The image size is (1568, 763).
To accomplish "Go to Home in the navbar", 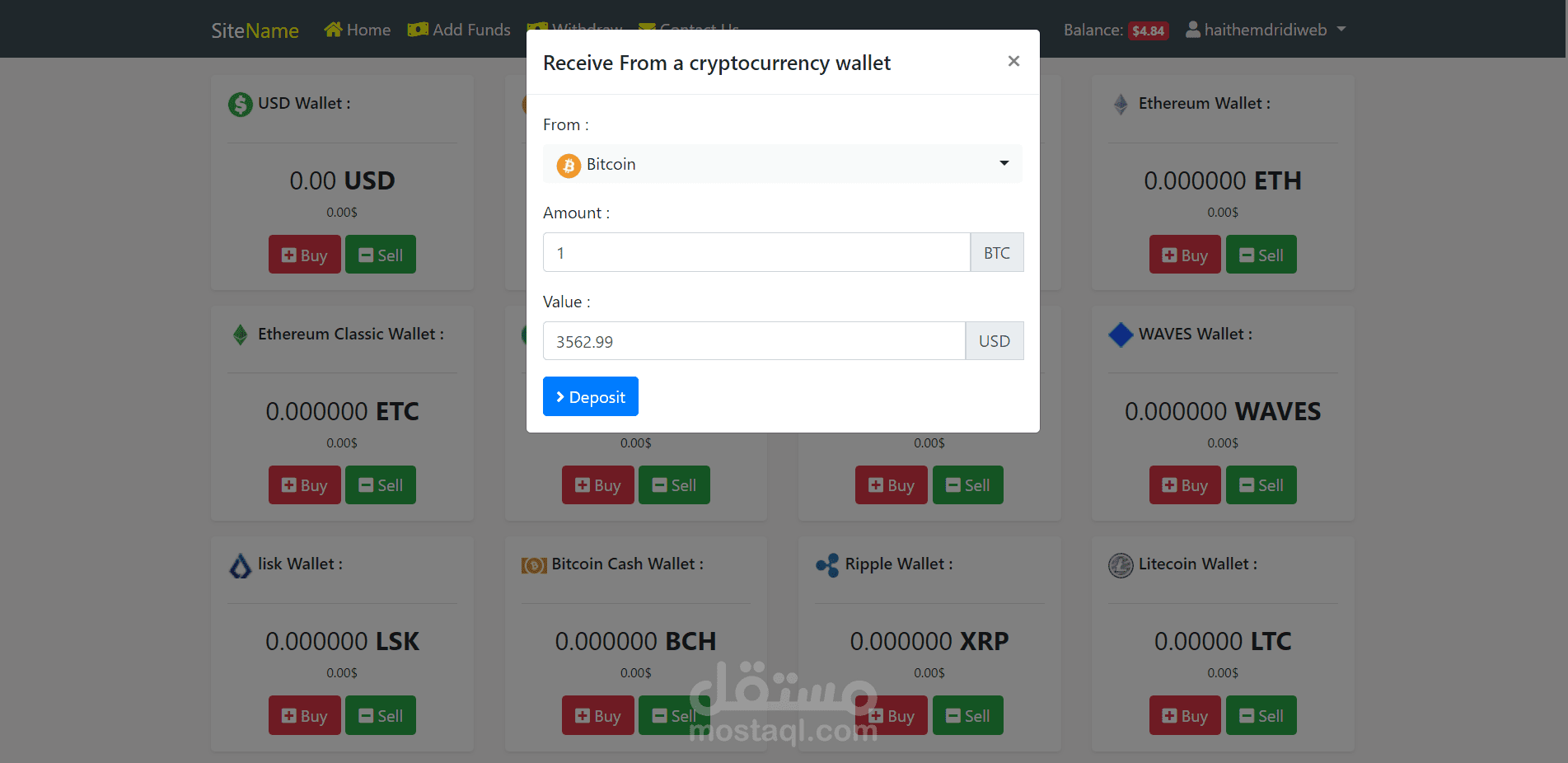I will point(358,30).
